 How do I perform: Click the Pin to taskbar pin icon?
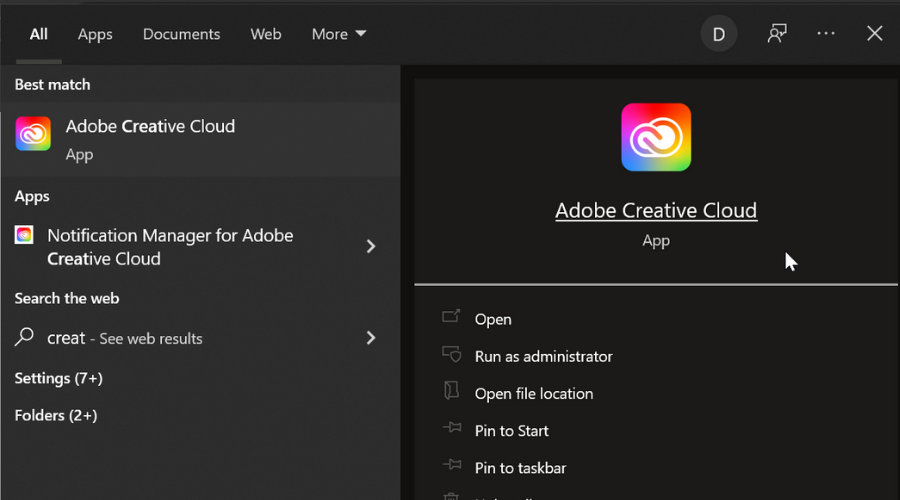pyautogui.click(x=452, y=465)
